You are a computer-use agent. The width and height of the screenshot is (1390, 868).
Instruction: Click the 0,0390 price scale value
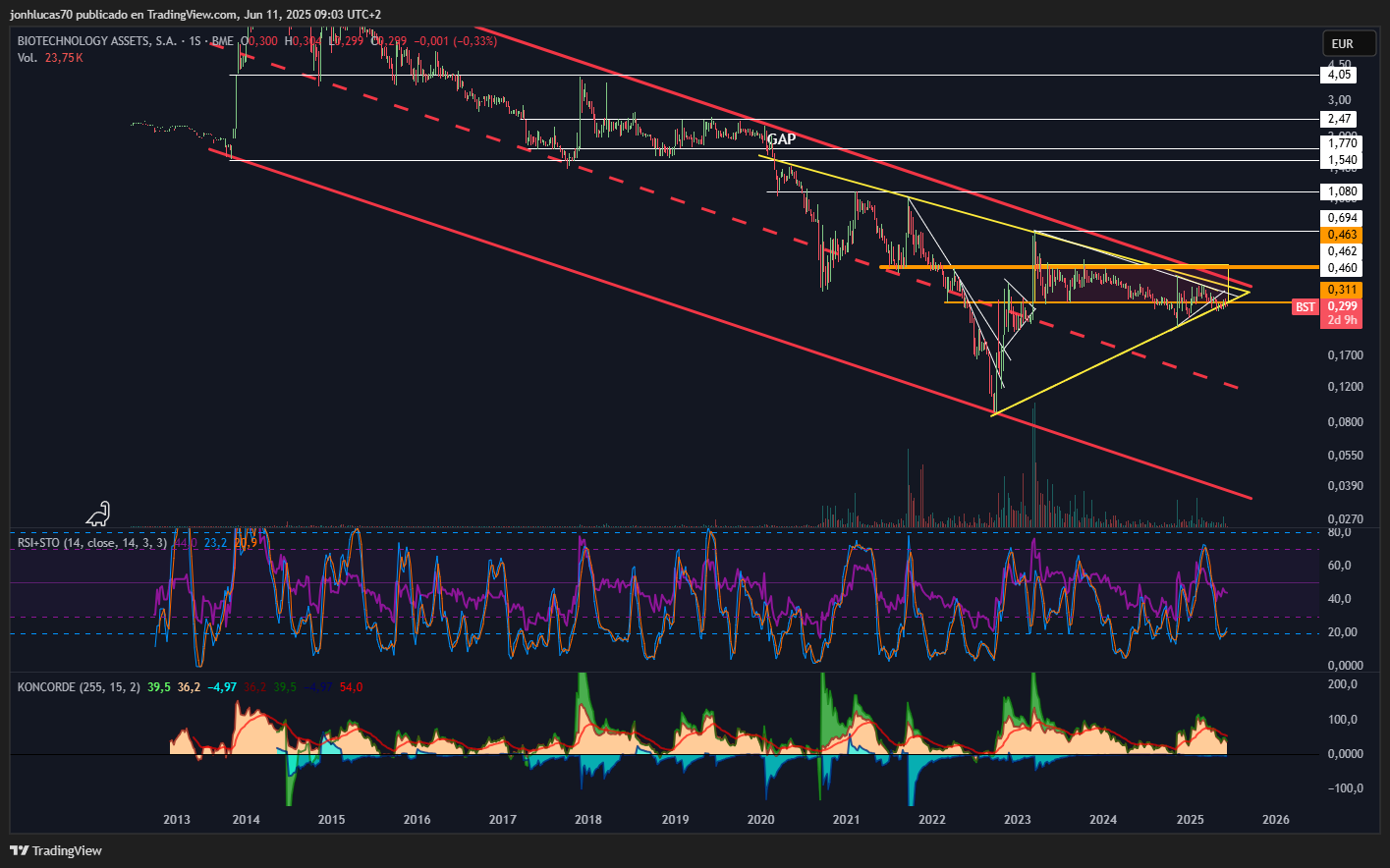(1345, 486)
